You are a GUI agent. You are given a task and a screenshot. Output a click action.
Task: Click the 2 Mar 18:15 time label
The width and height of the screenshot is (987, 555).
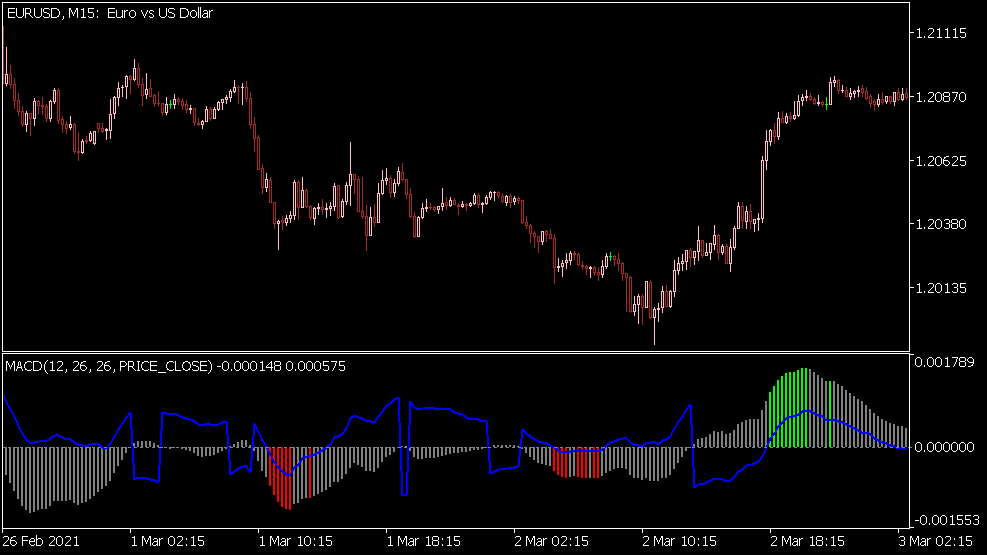click(808, 540)
